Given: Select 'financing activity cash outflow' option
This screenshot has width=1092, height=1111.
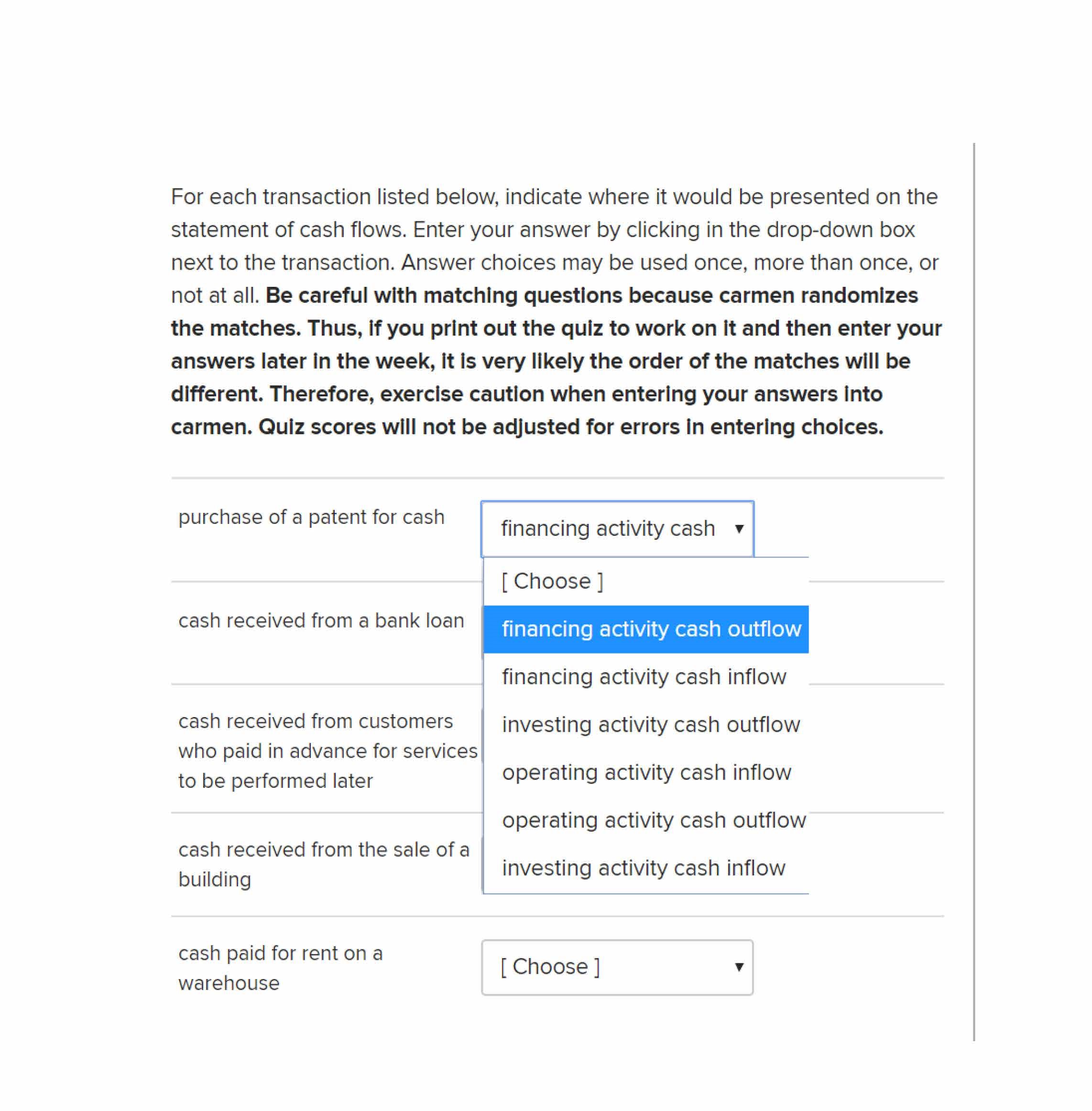Looking at the screenshot, I should [650, 629].
